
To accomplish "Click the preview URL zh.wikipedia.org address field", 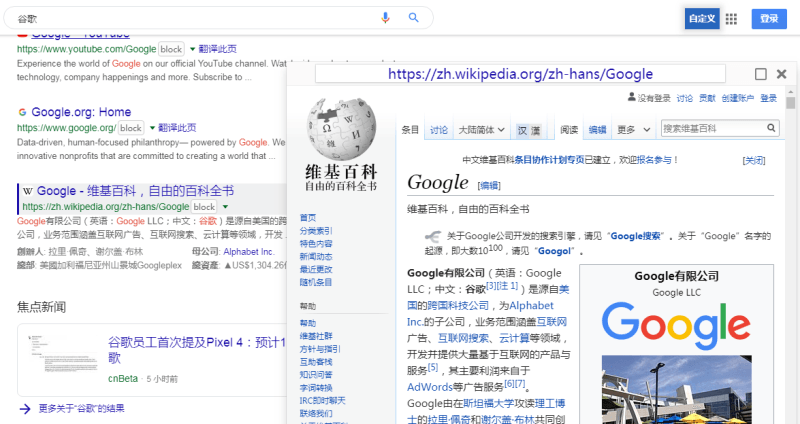I will tap(520, 74).
